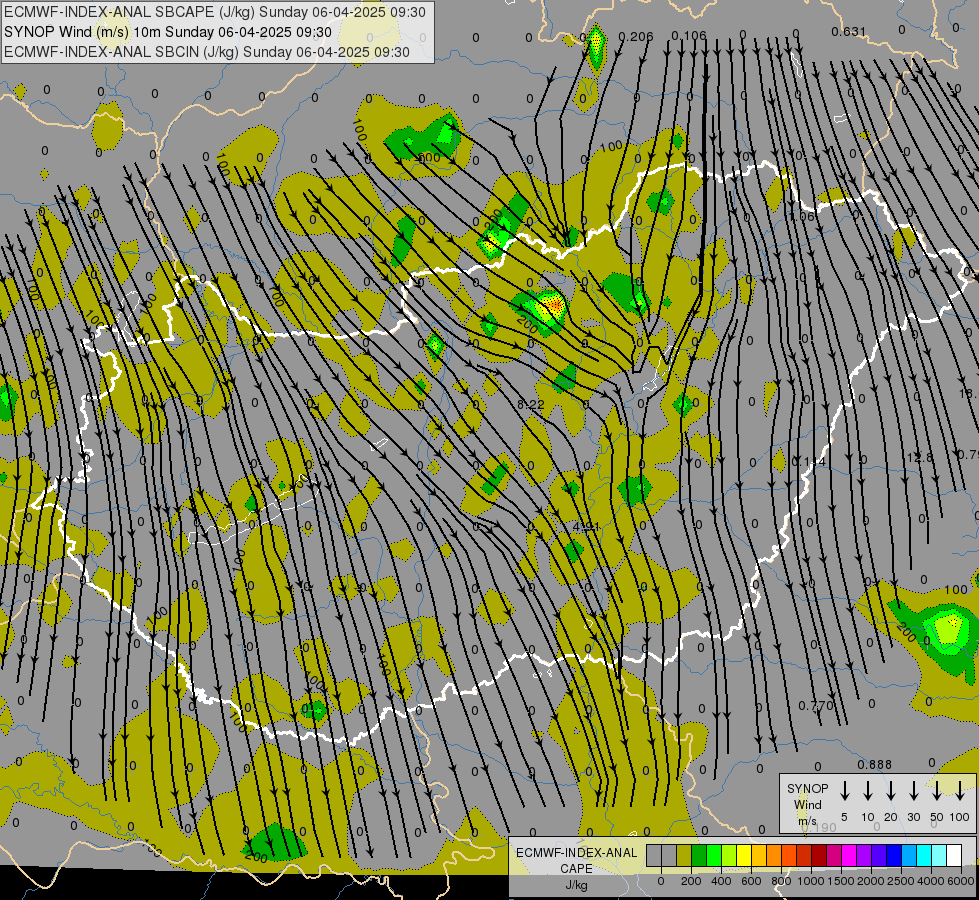Viewport: 979px width, 900px height.
Task: Click the 30 m/s wind arrow in legend
Action: tap(913, 791)
